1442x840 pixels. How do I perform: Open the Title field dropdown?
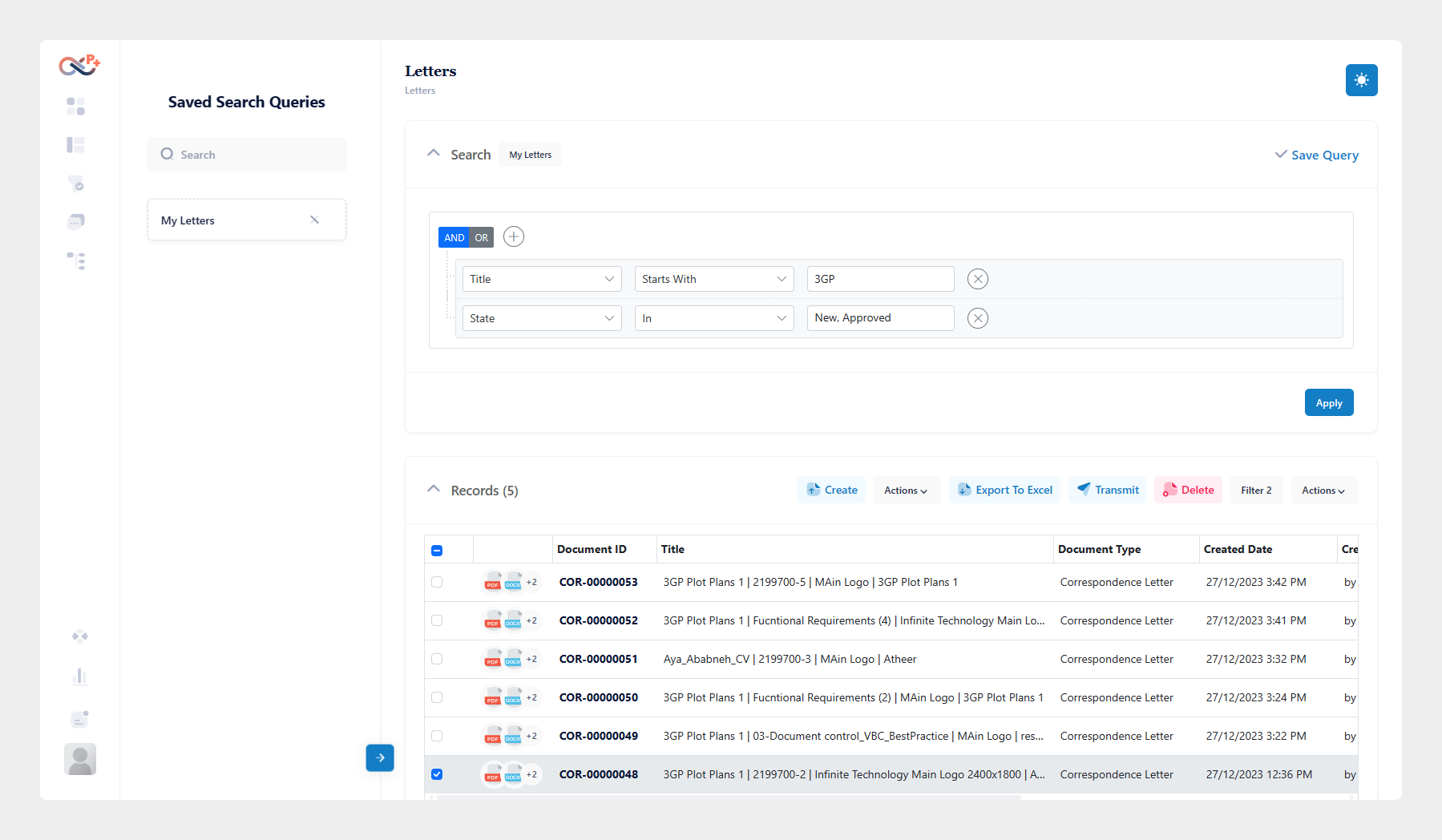pyautogui.click(x=542, y=279)
